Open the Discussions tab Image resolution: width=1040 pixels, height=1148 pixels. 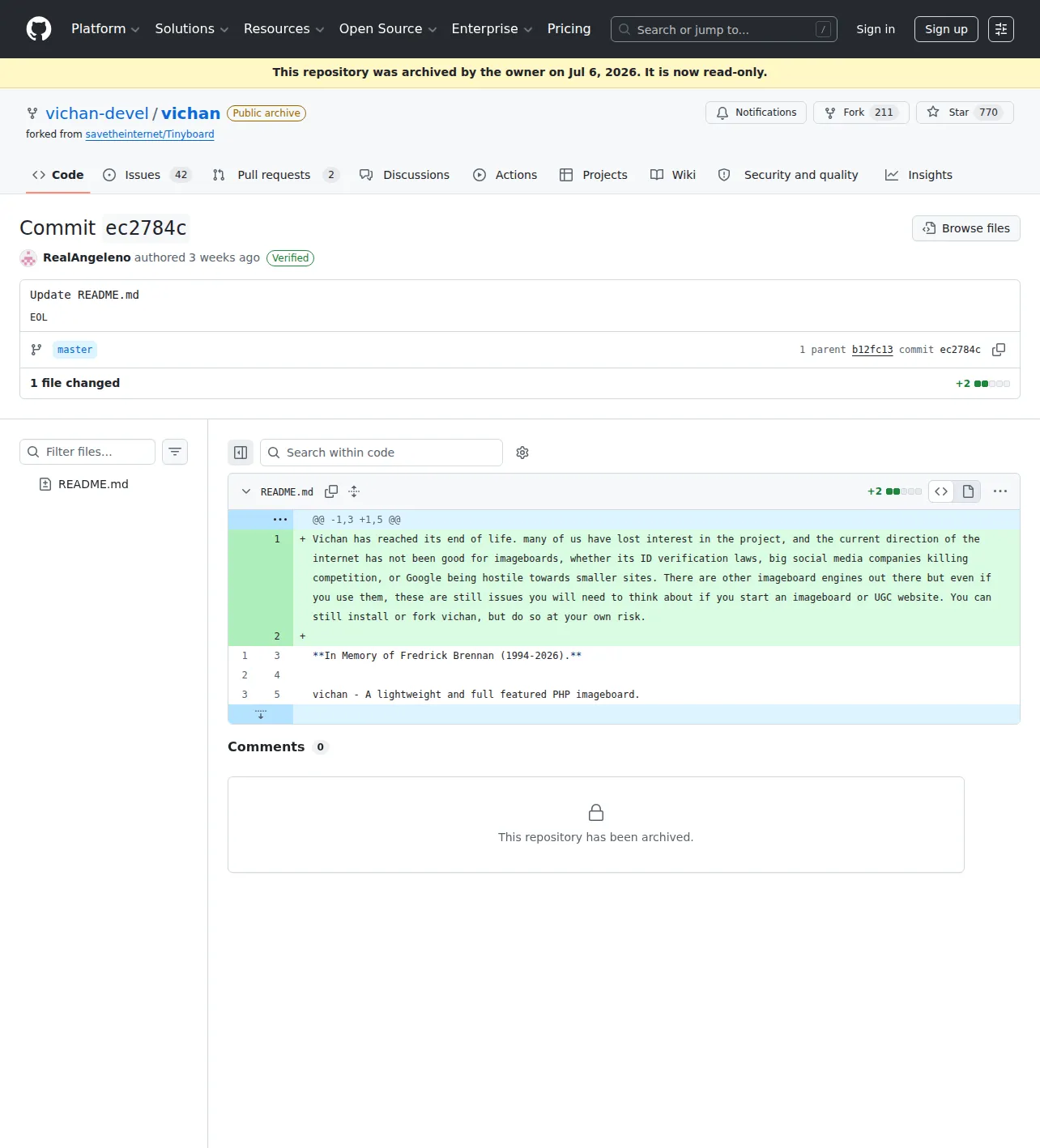click(404, 175)
